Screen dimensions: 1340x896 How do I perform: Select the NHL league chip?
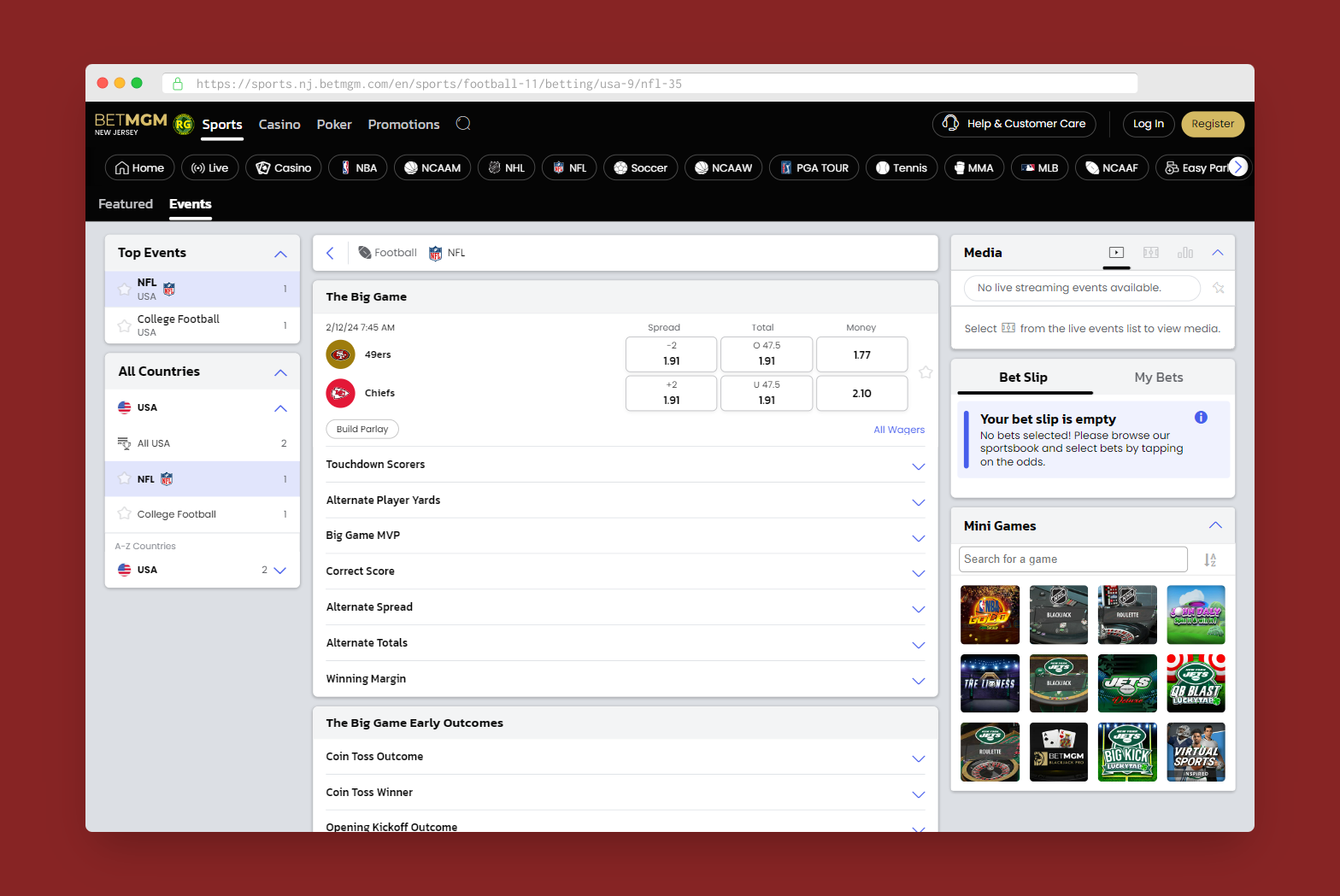507,167
